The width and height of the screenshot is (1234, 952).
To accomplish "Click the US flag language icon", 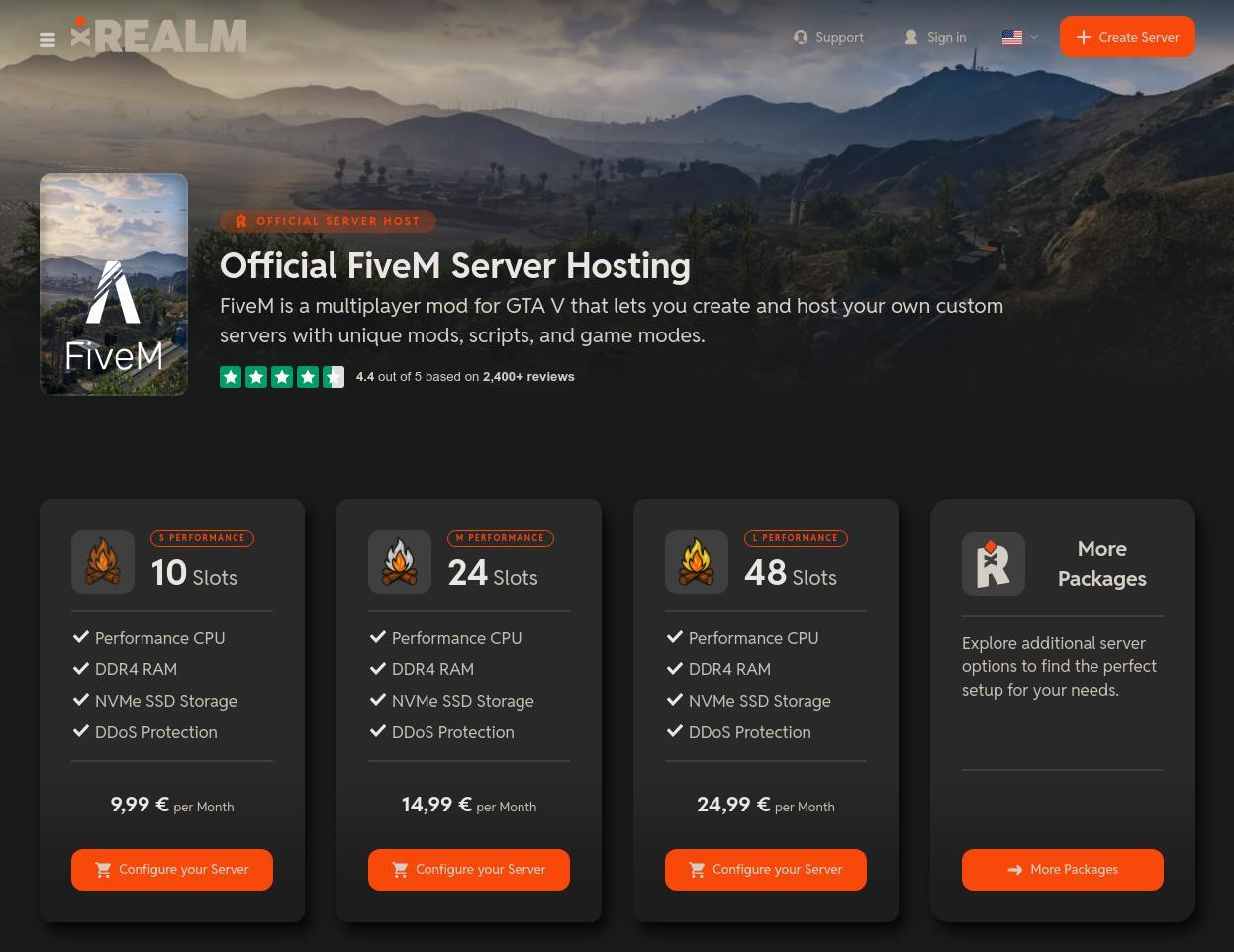I will (x=1012, y=37).
